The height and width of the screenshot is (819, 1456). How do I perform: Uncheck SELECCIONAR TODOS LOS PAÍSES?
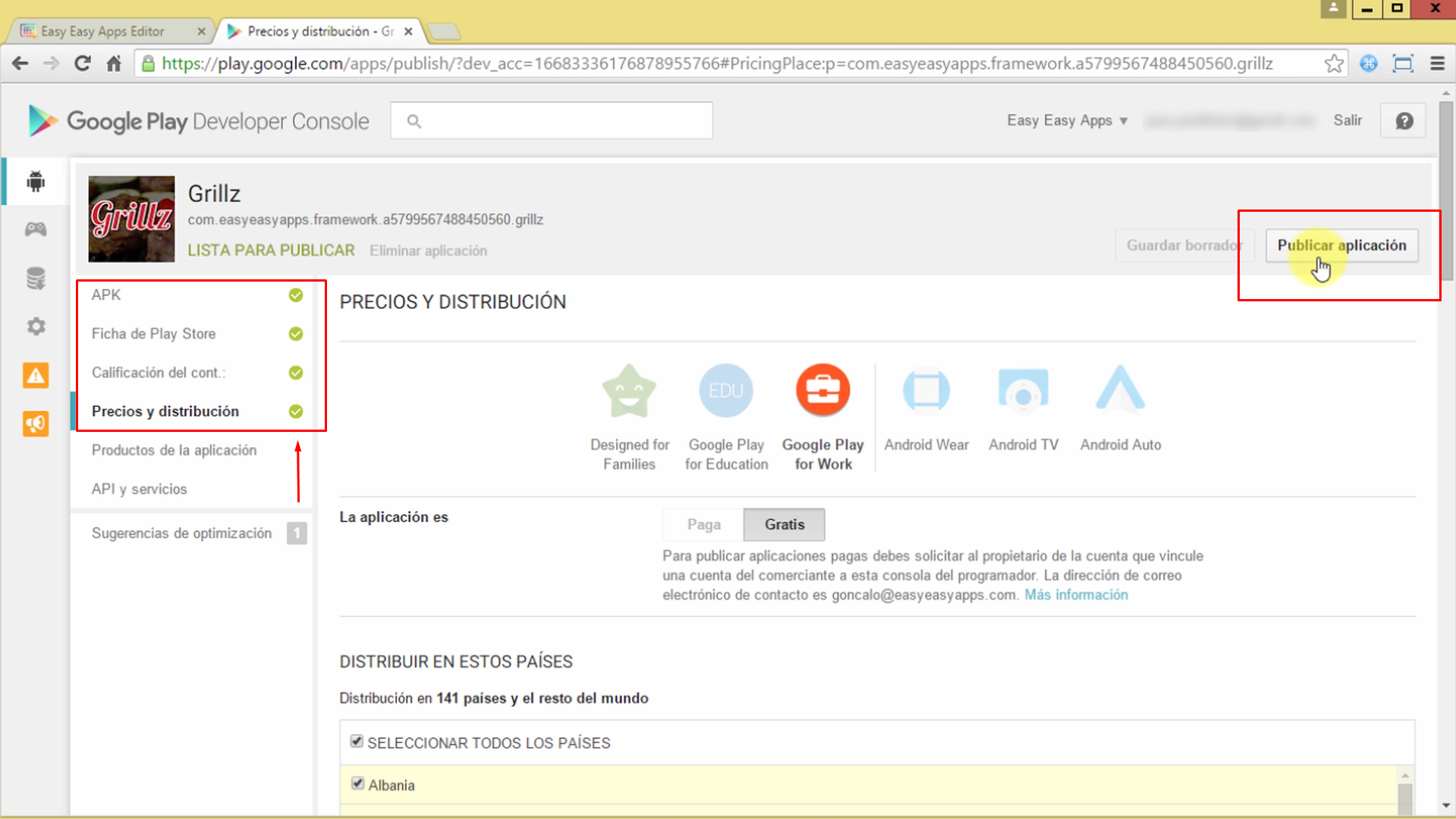tap(356, 741)
